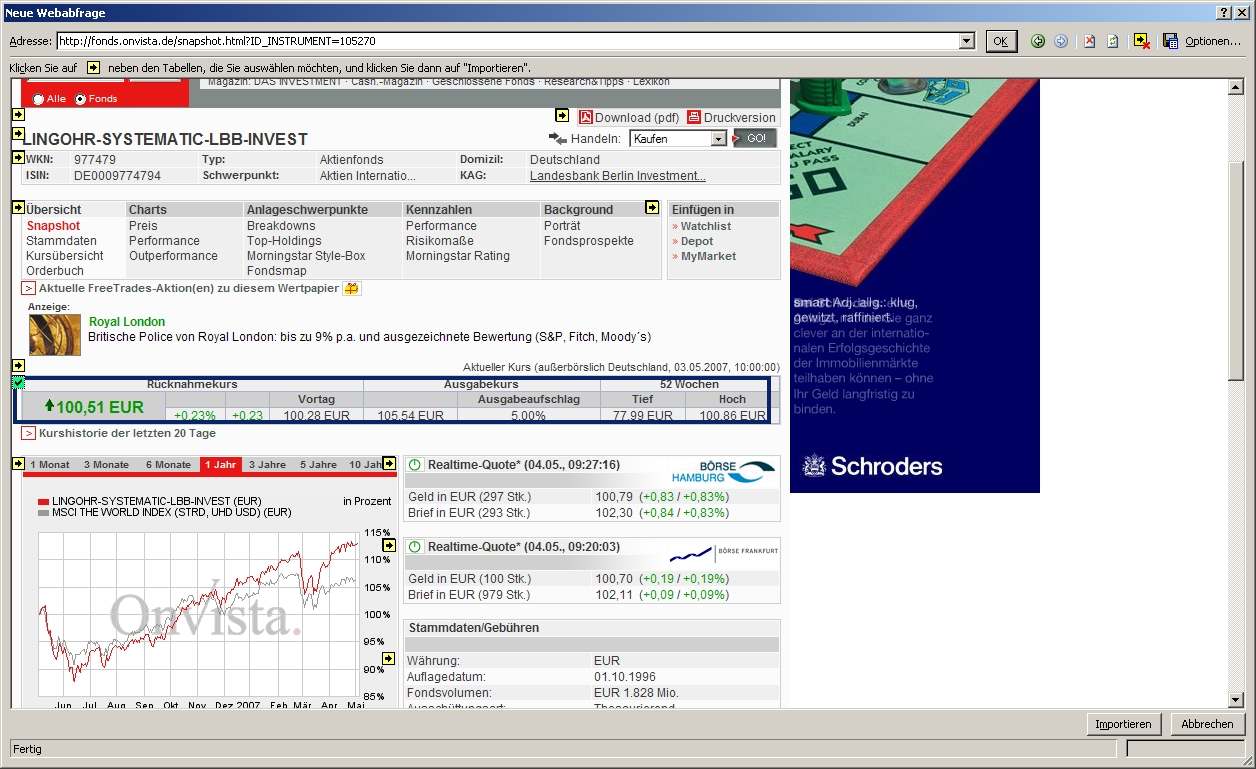The height and width of the screenshot is (769, 1256).
Task: Click the Abbrechen button
Action: 1207,724
